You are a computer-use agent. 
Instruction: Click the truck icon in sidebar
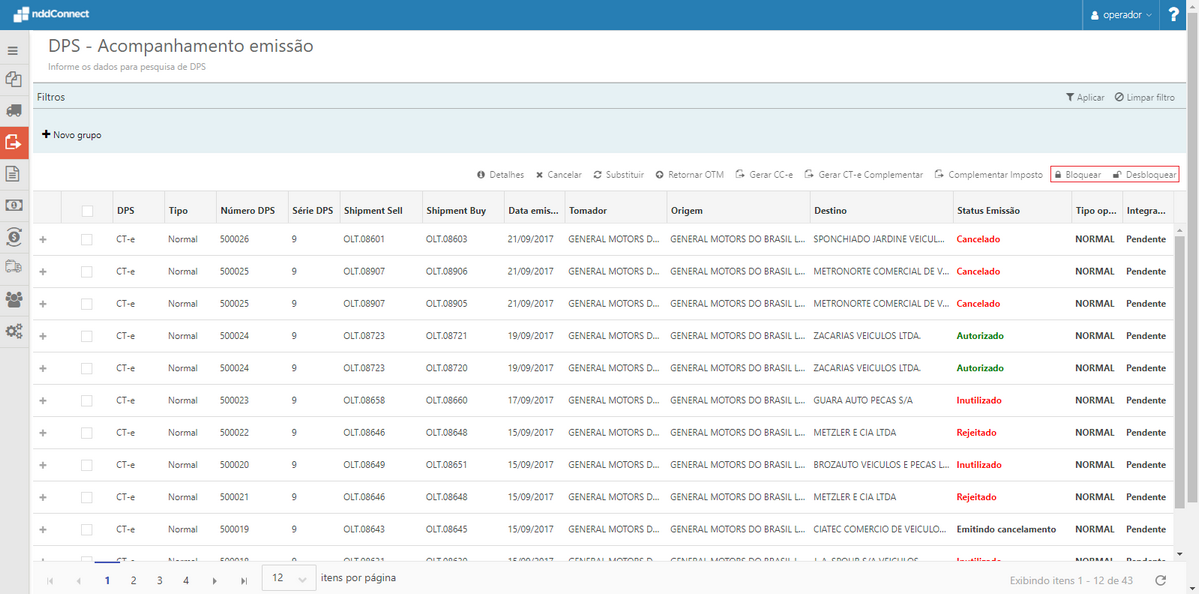tap(14, 110)
